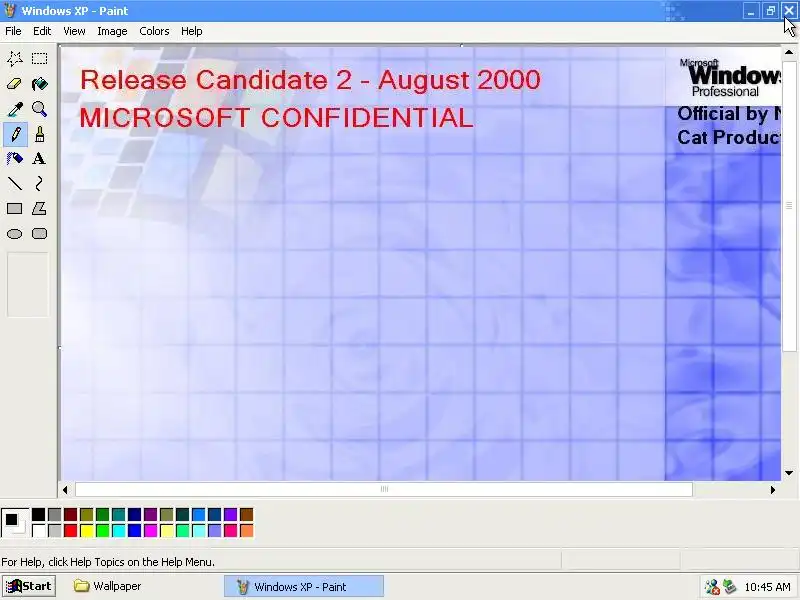Choose the bright yellow color swatch

[86, 531]
